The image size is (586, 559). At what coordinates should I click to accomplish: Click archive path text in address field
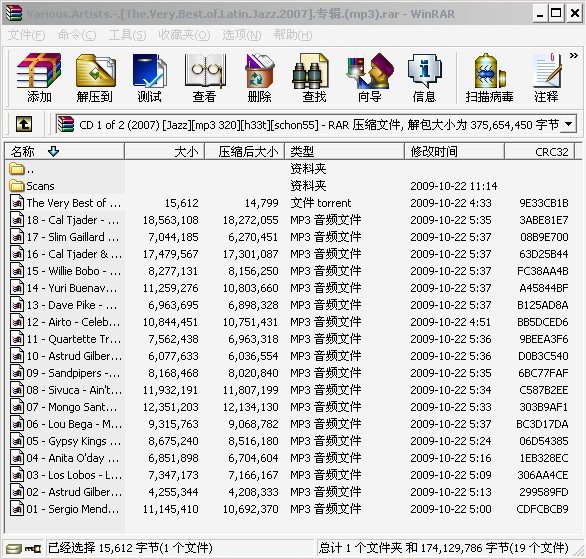[318, 124]
